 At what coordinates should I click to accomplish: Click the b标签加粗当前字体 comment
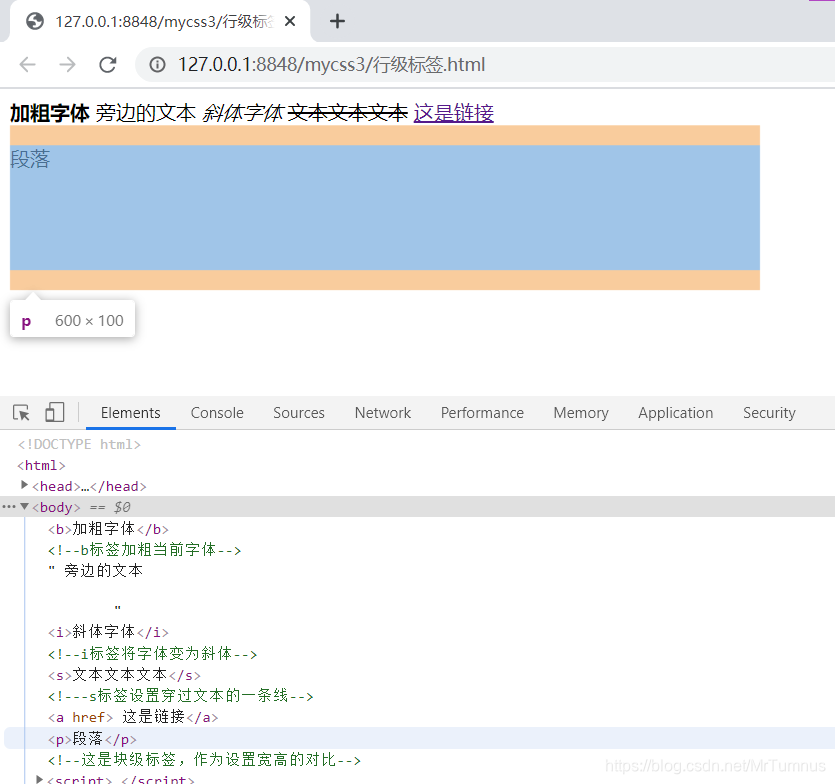click(144, 550)
